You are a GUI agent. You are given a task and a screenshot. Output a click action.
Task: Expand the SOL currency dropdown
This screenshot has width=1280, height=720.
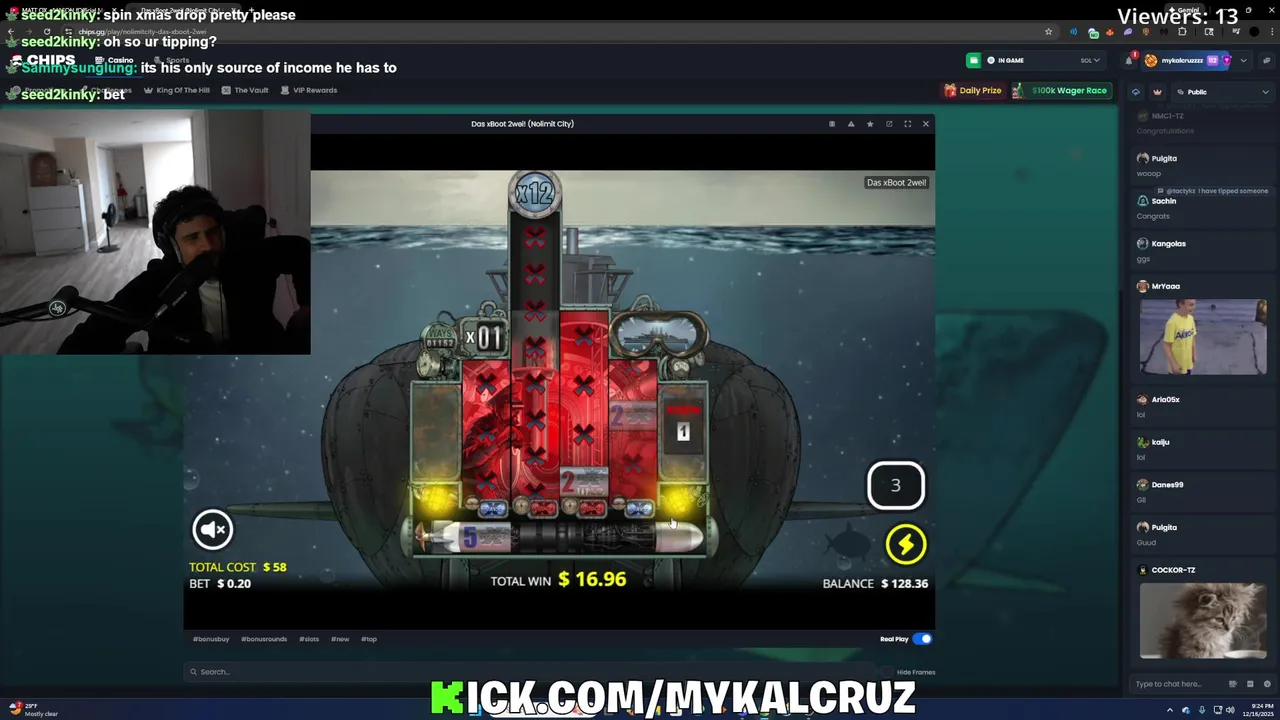tap(1089, 60)
